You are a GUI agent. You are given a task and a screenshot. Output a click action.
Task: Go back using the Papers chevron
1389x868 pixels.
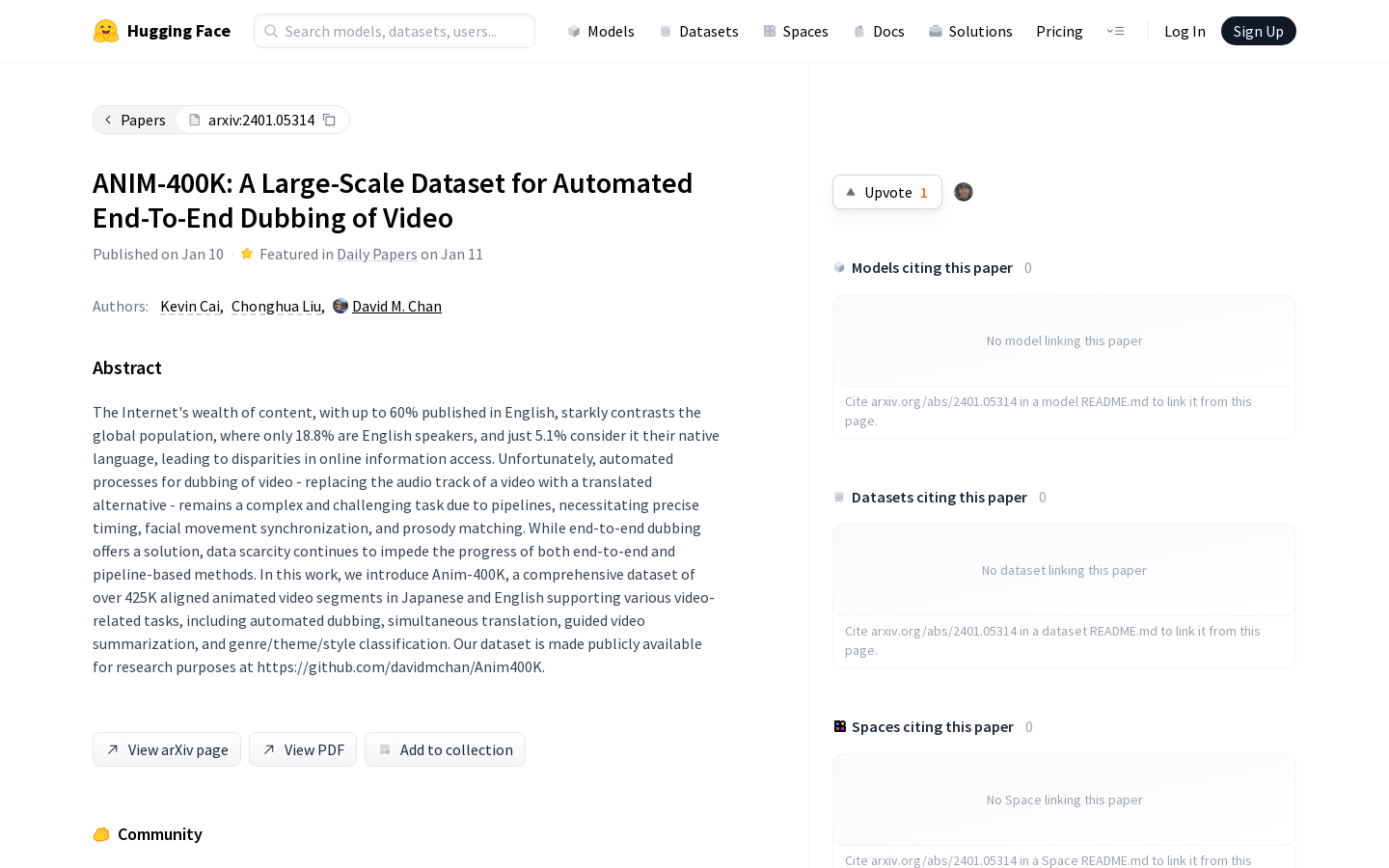point(108,120)
